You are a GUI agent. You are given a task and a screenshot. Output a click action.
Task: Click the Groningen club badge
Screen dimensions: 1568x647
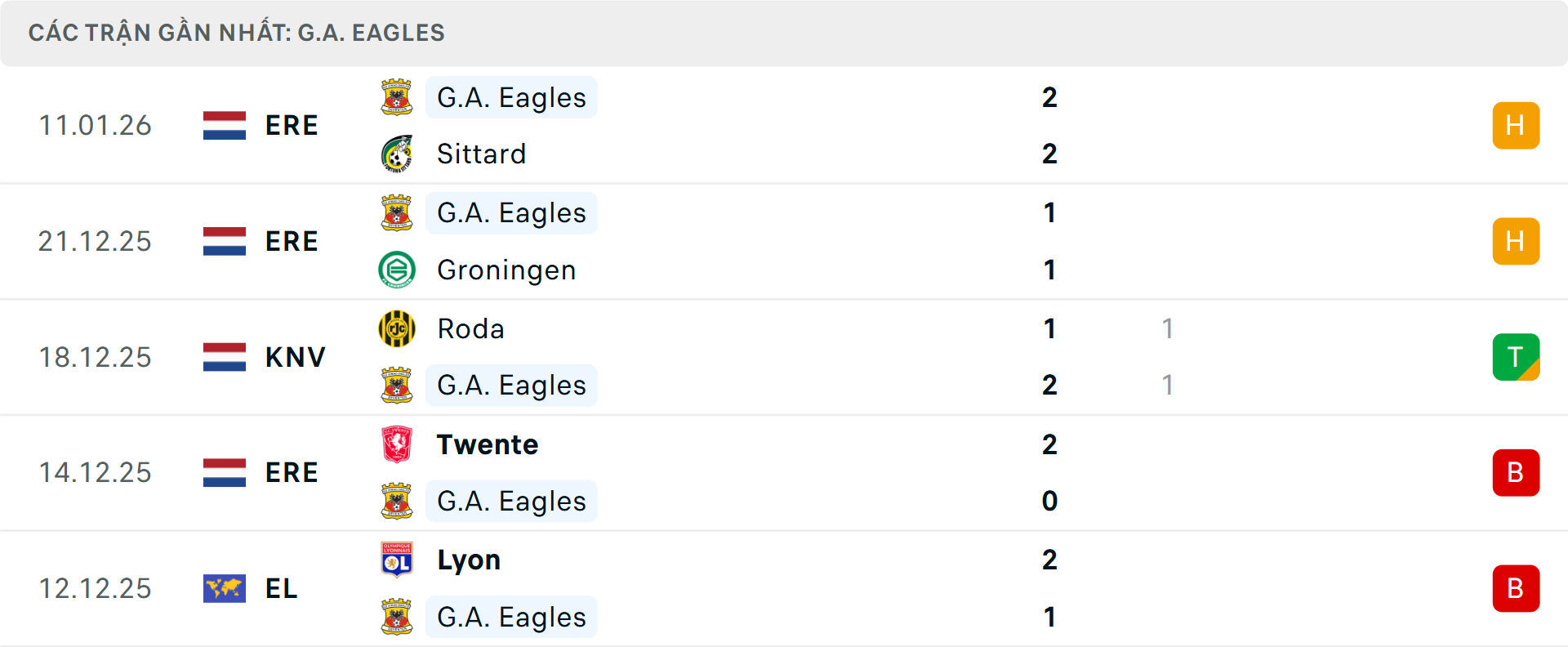click(398, 270)
